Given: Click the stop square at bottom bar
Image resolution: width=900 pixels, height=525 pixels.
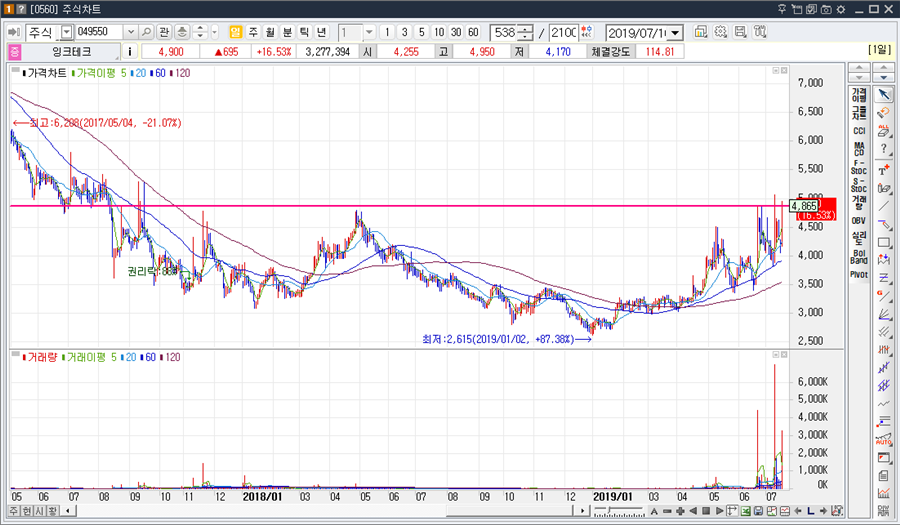Looking at the screenshot, I should point(707,511).
